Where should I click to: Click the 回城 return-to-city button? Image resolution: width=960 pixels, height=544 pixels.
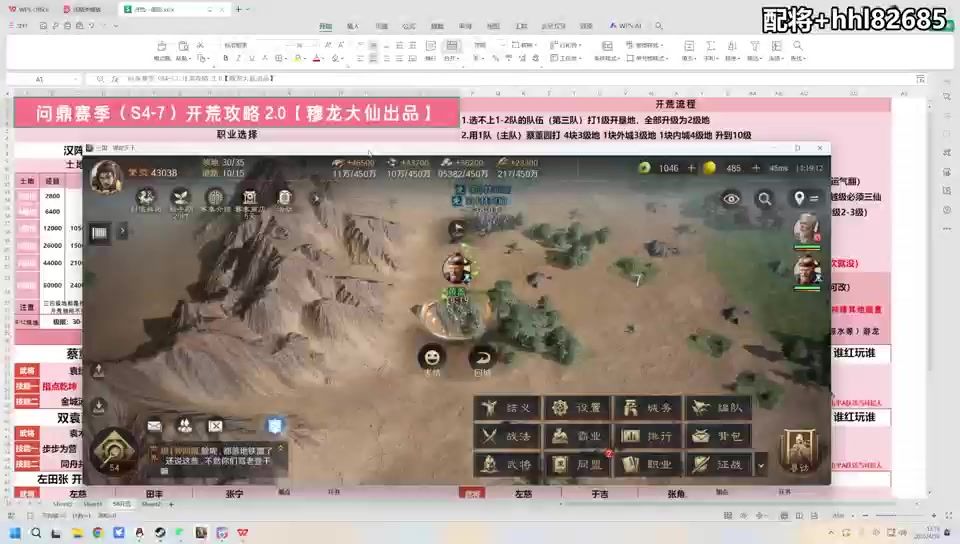click(x=483, y=357)
